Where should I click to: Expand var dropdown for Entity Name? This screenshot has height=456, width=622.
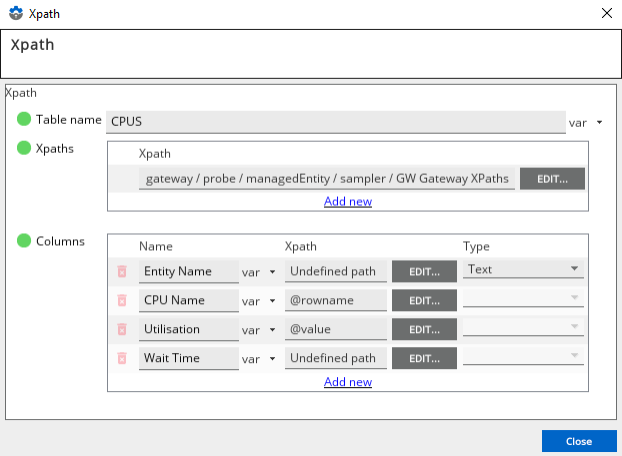[x=258, y=272]
